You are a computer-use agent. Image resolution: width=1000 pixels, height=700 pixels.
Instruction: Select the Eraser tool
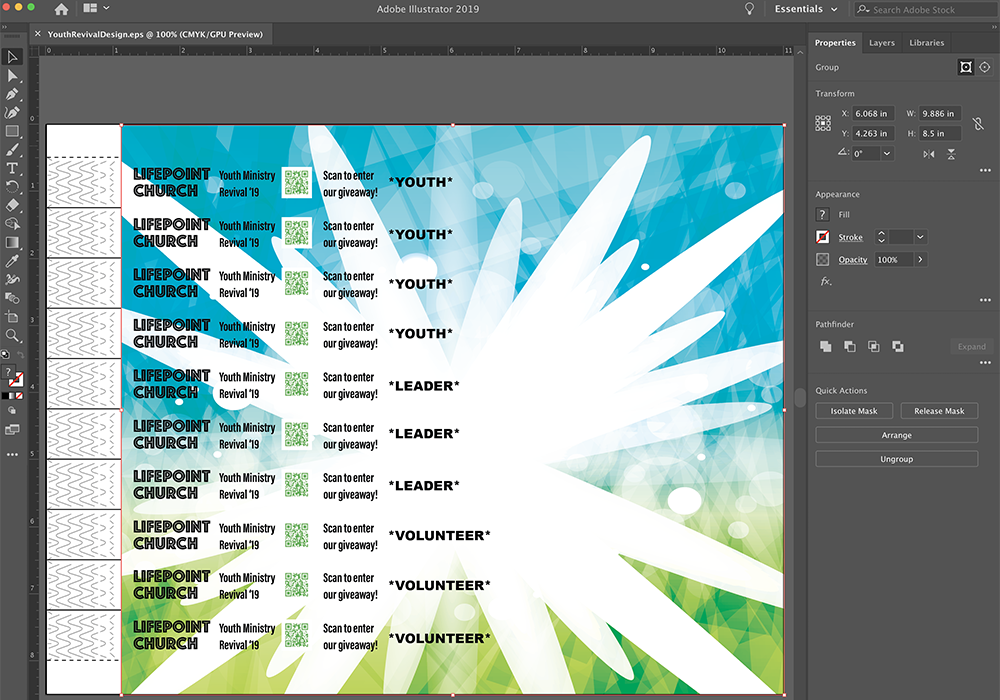12,205
